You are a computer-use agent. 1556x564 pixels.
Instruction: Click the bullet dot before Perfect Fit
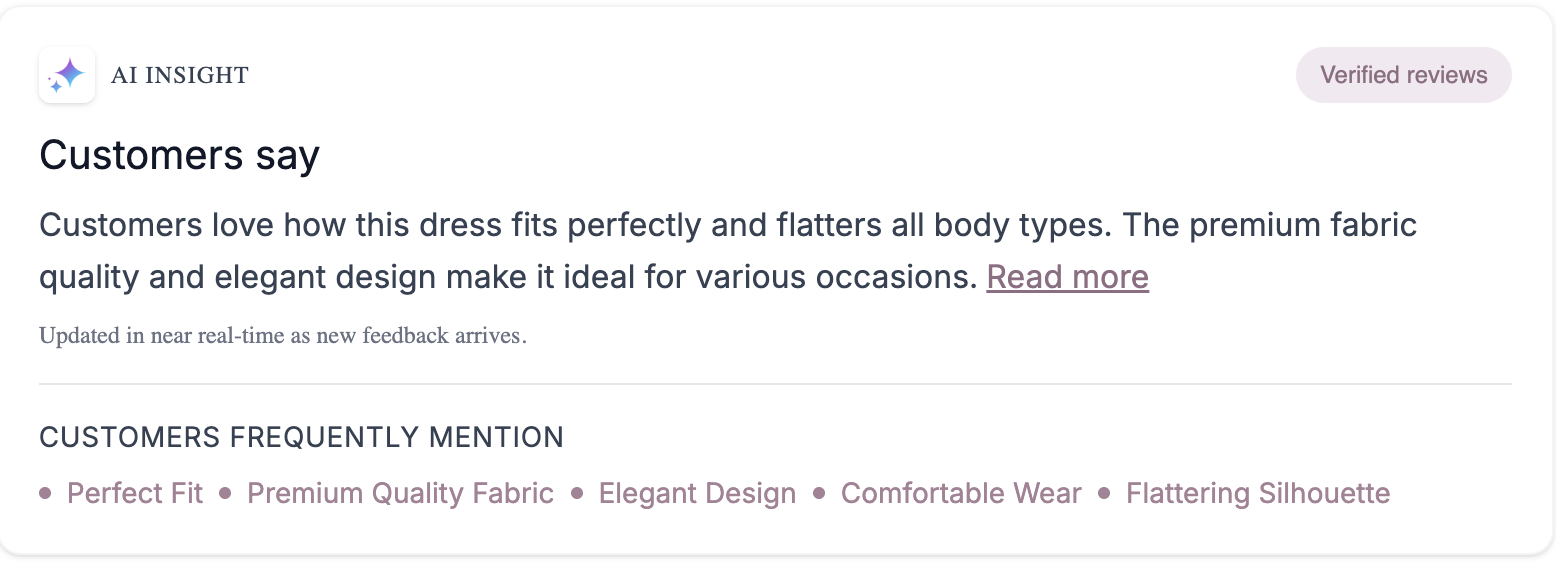point(45,493)
